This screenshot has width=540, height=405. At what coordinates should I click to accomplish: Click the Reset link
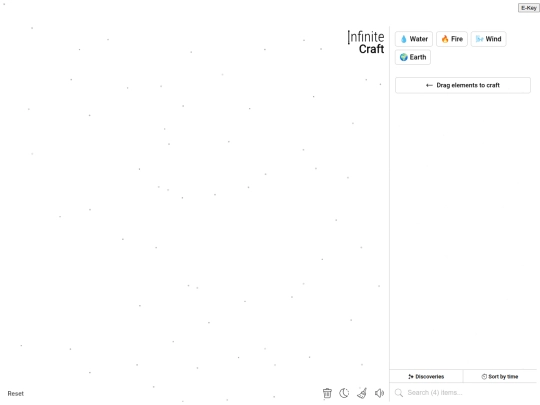point(15,393)
